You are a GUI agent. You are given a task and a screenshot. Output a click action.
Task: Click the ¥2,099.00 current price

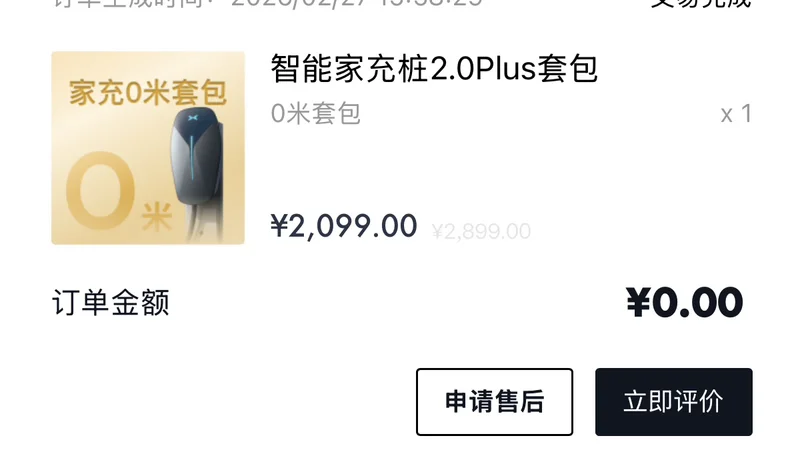coord(344,226)
